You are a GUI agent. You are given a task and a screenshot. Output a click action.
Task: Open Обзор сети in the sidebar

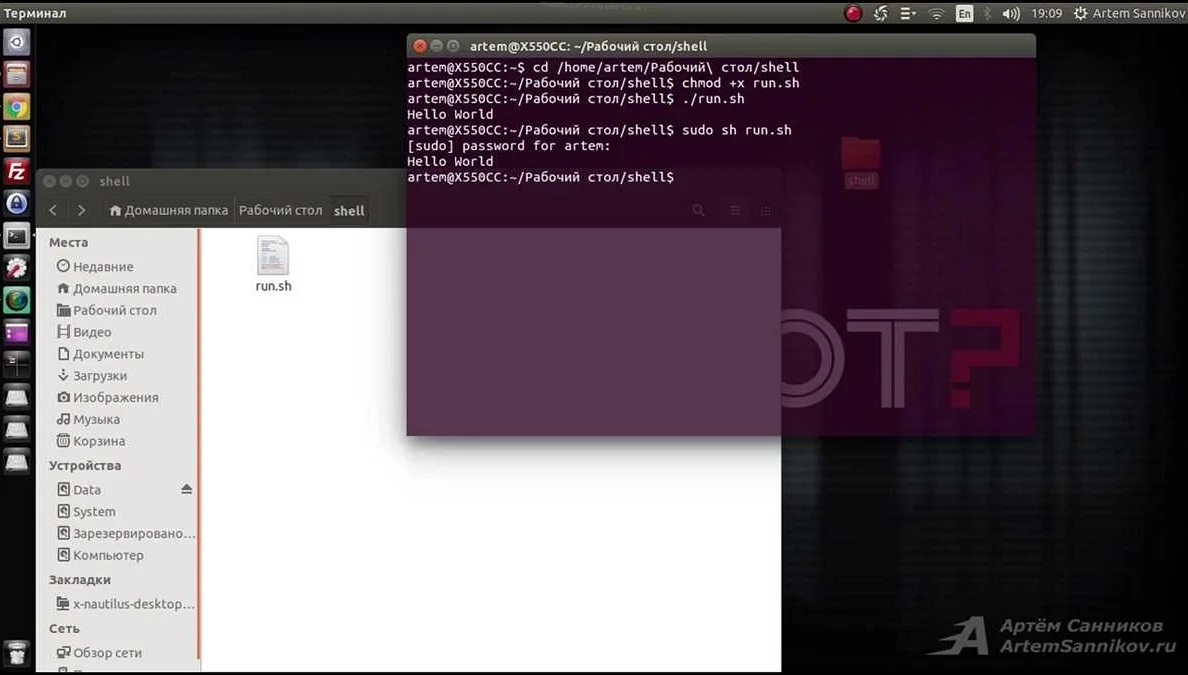pyautogui.click(x=99, y=653)
